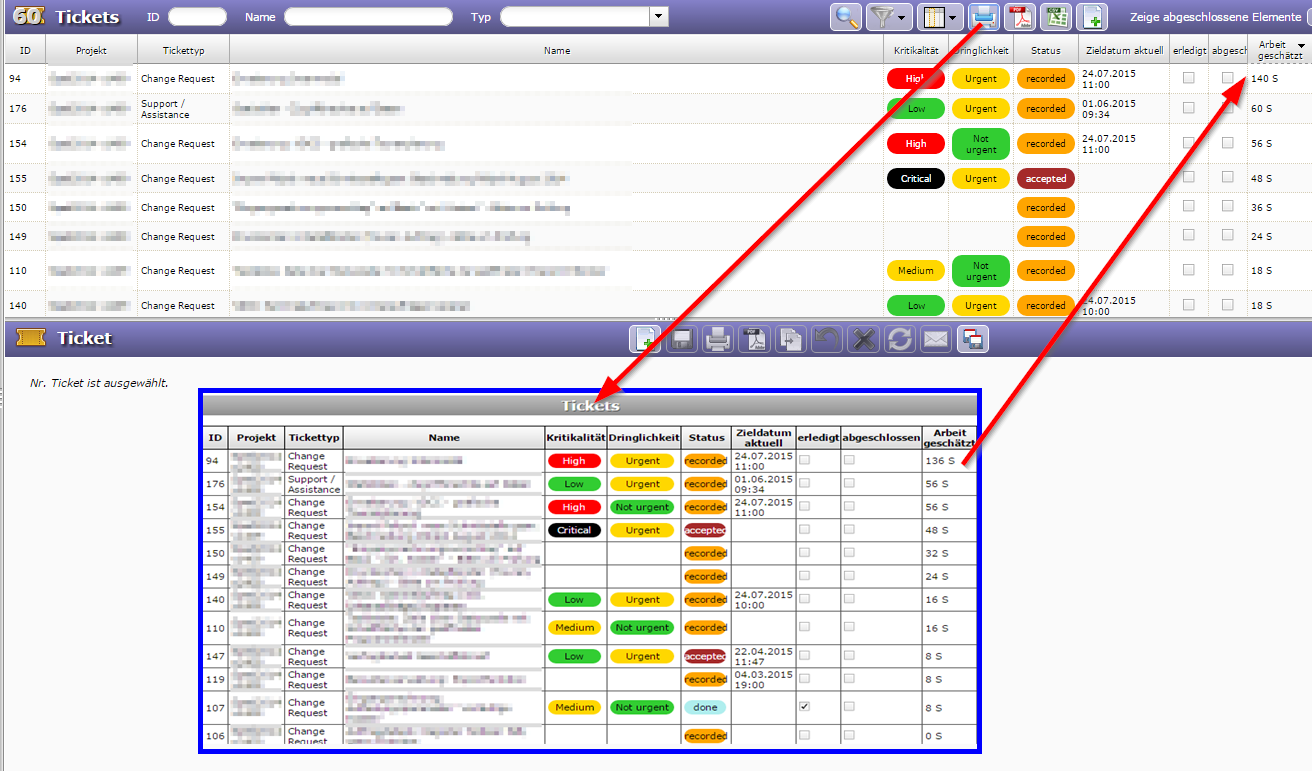Click the 24.07.2015 10:00 target date of ticket 140 in top list
The width and height of the screenshot is (1312, 771).
pyautogui.click(x=1109, y=305)
